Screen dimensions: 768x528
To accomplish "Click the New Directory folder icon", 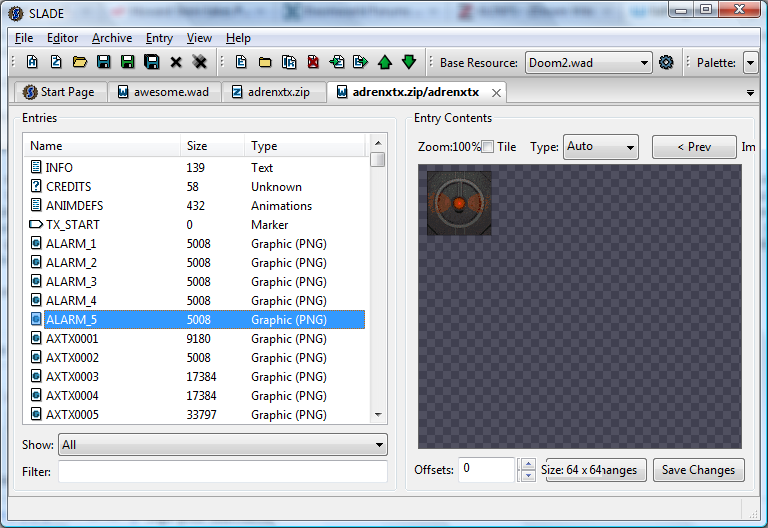I will (265, 63).
